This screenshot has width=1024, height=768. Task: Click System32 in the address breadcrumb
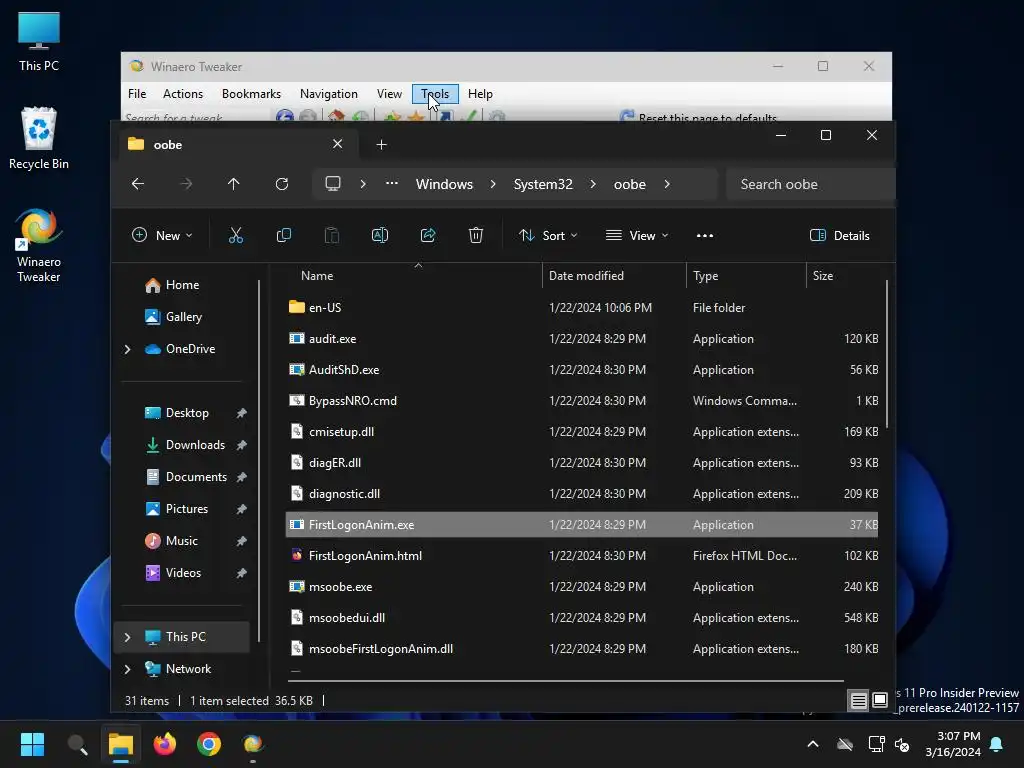543,184
